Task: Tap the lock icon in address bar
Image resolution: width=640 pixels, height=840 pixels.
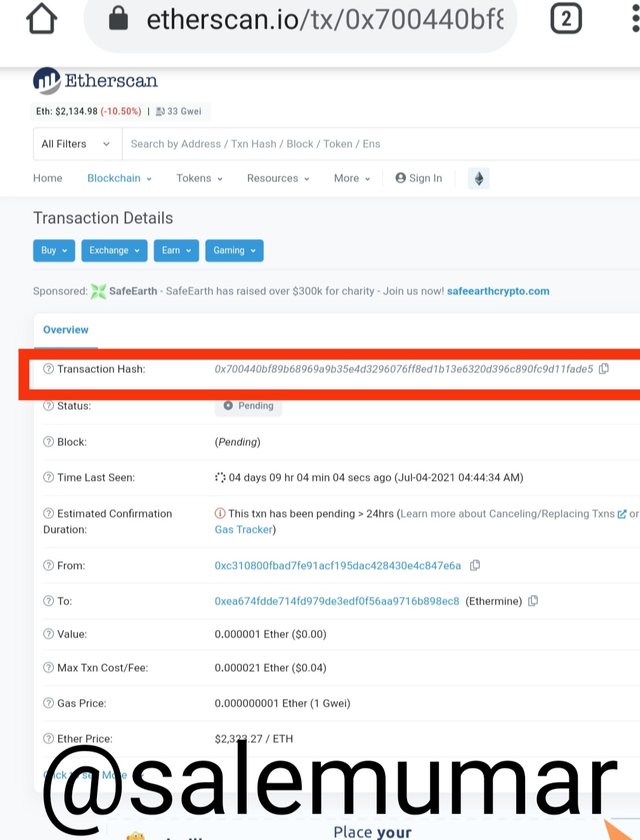Action: pyautogui.click(x=118, y=19)
